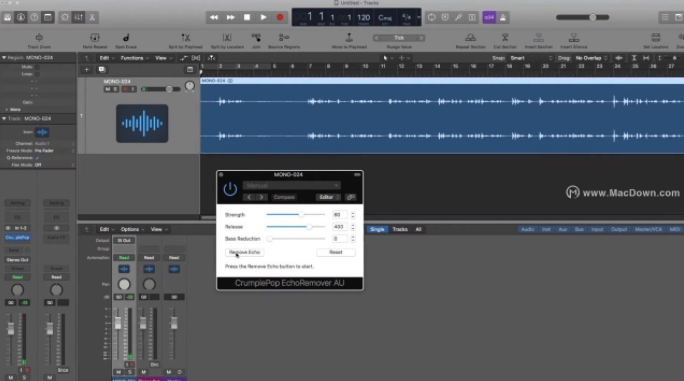684x381 pixels.
Task: Click the Join regions toolbar icon
Action: [x=256, y=41]
